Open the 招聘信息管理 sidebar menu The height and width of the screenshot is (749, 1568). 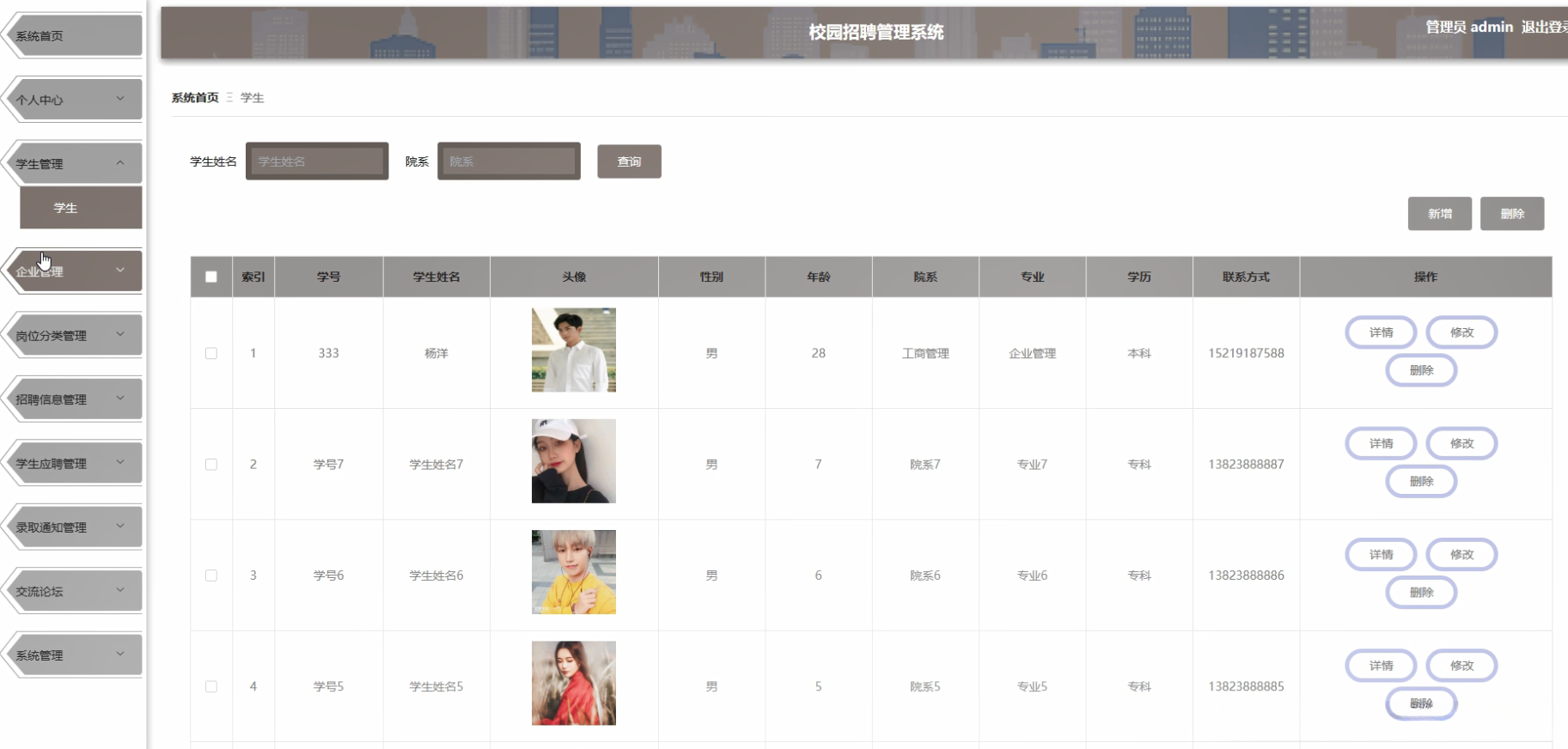click(74, 399)
